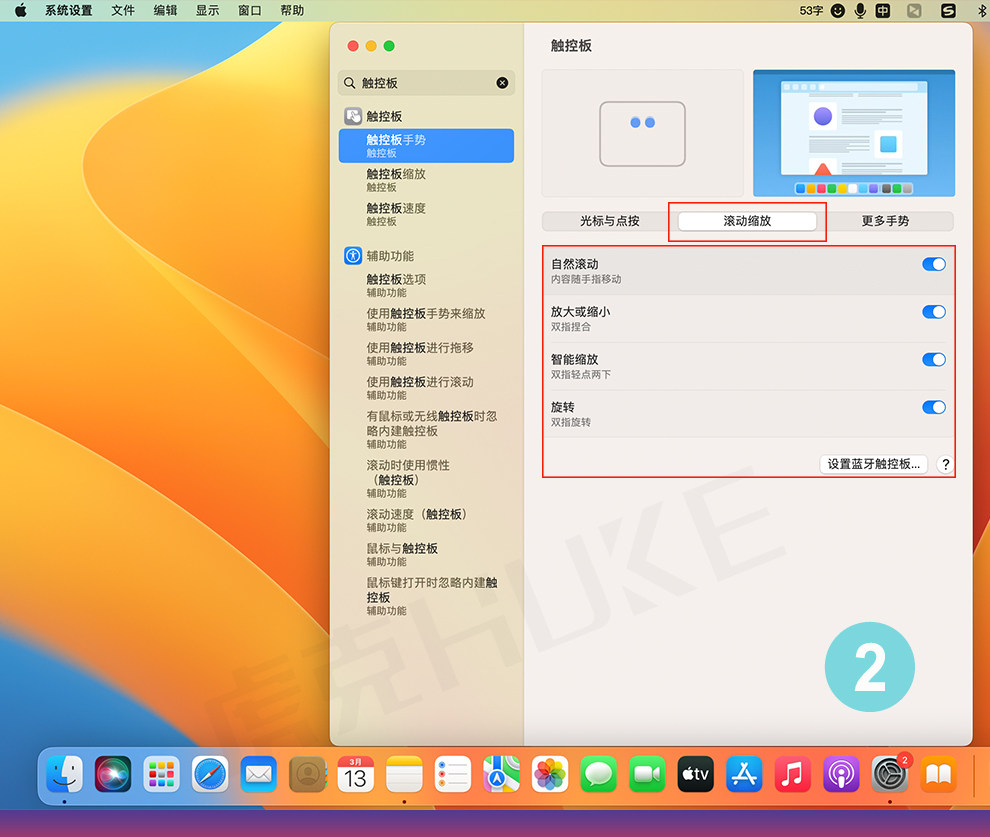Open the 显示 menu
Viewport: 990px width, 837px height.
pos(208,10)
